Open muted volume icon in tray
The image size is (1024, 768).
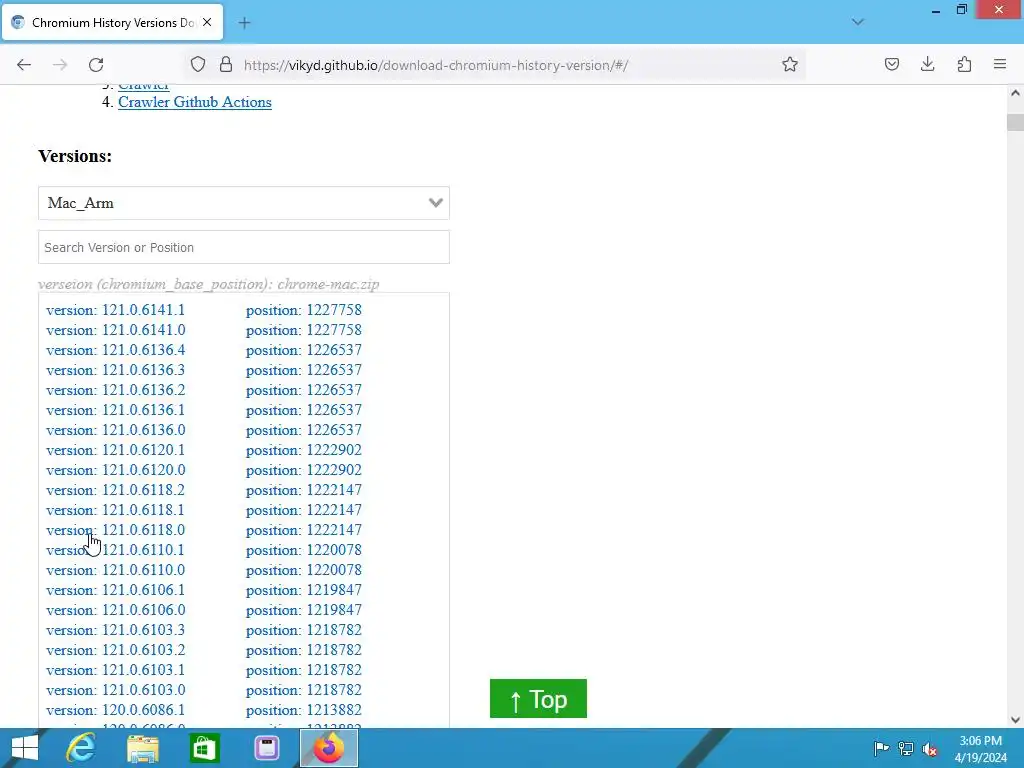pyautogui.click(x=930, y=748)
